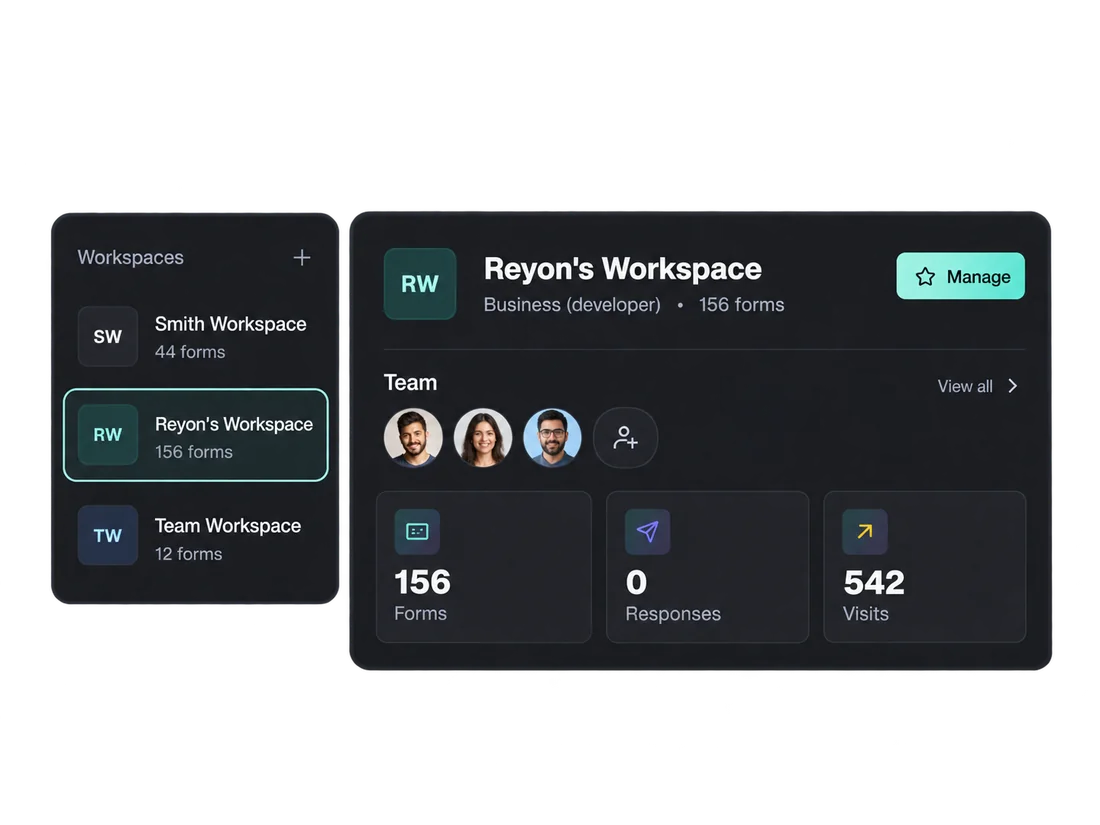
Task: Click the 156 forms text in header
Action: (742, 304)
